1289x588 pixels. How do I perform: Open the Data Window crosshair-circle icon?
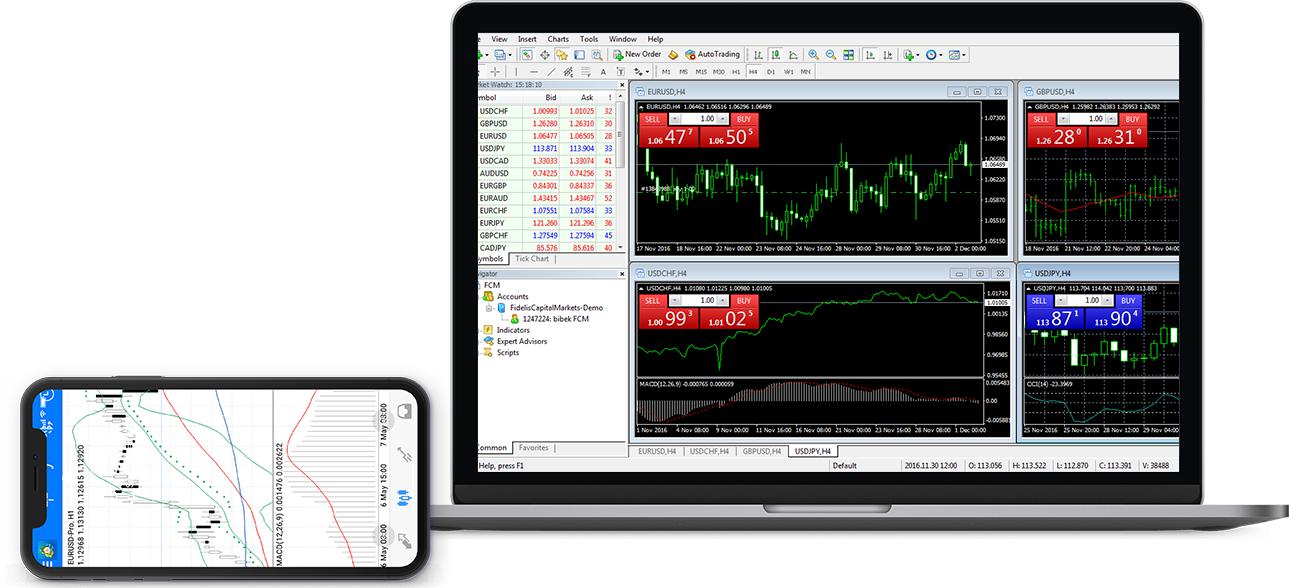pyautogui.click(x=545, y=55)
